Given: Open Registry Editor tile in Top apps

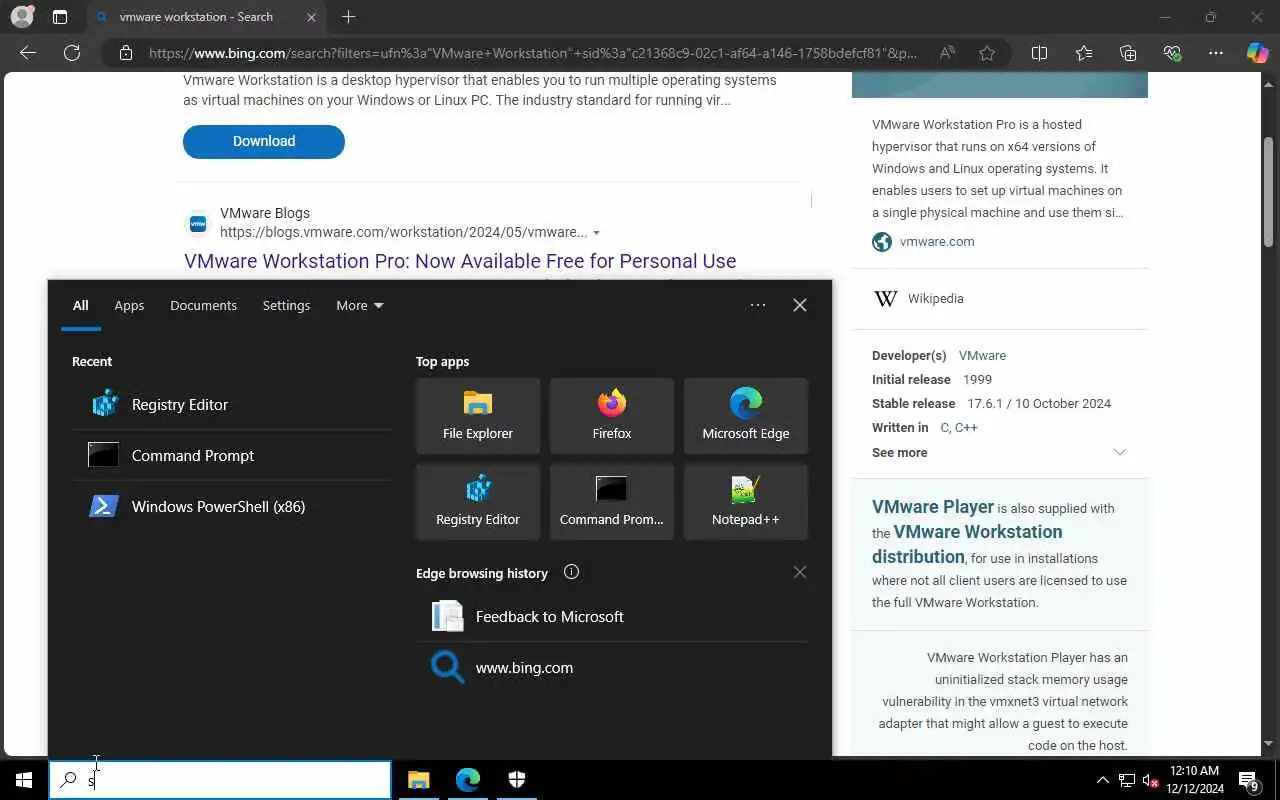Looking at the screenshot, I should tap(478, 502).
